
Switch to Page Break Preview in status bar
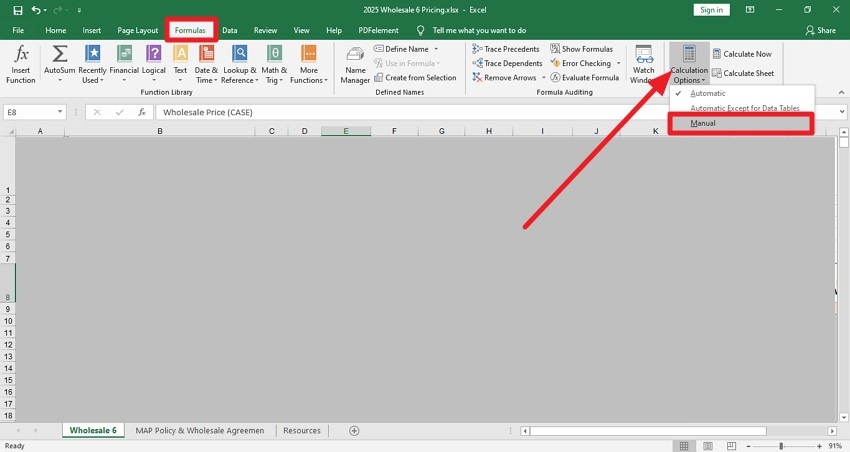point(731,446)
